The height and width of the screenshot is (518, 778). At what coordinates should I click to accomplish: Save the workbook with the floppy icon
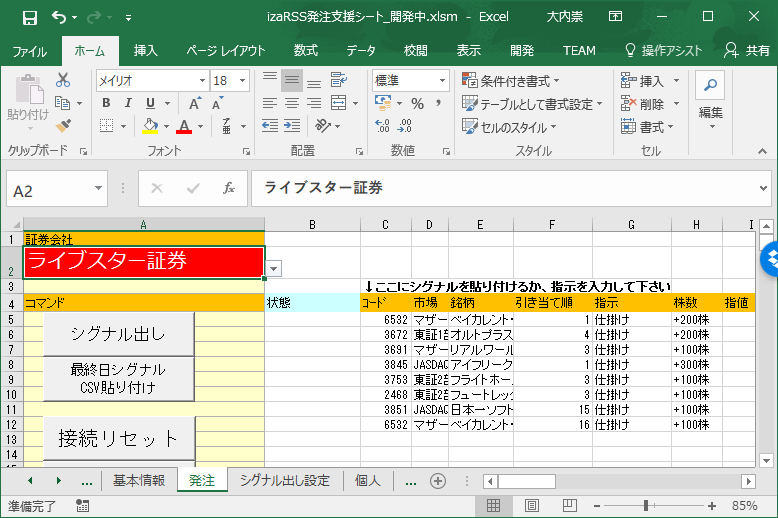tap(30, 18)
